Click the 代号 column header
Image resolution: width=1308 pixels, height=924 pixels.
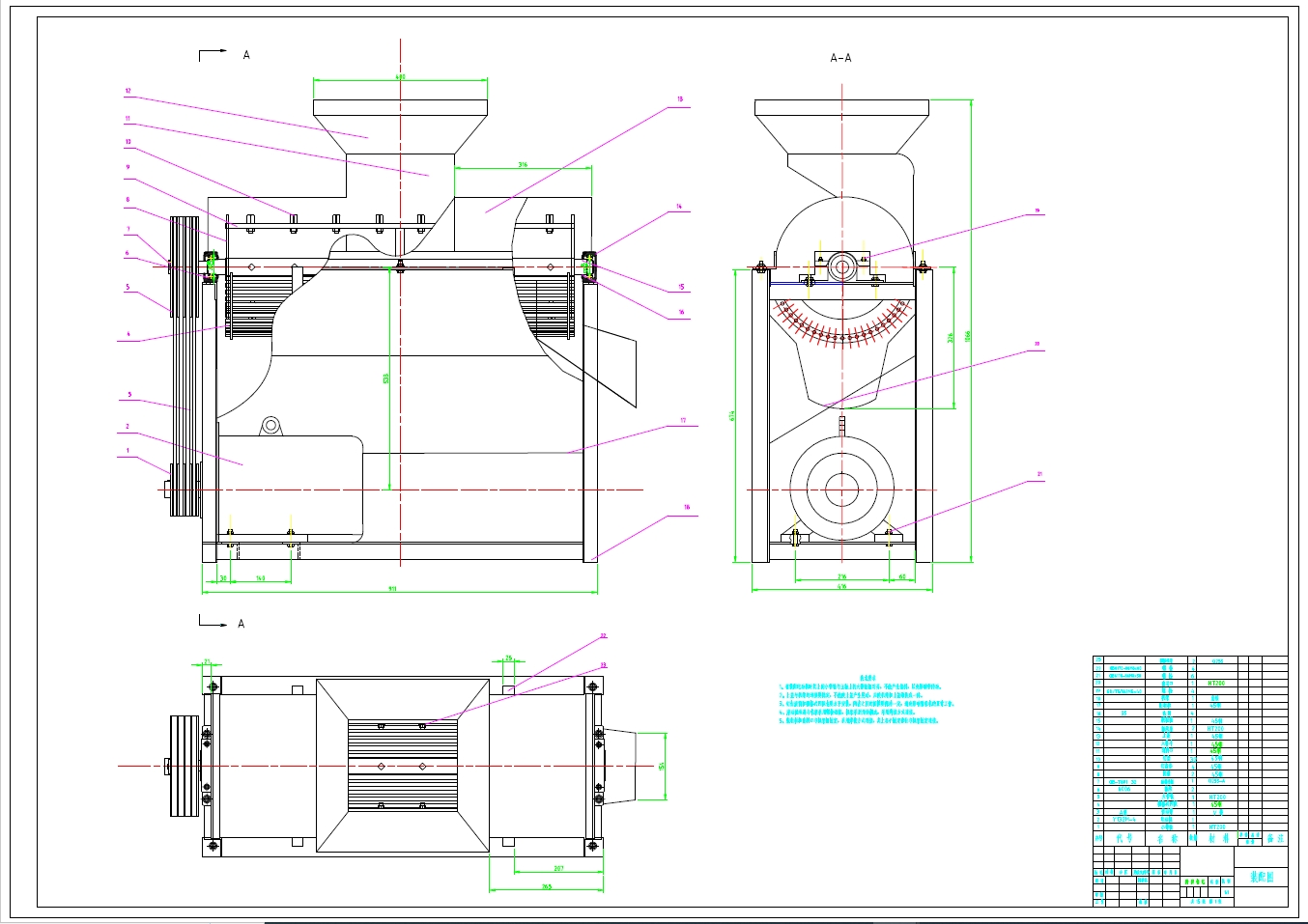point(1123,840)
